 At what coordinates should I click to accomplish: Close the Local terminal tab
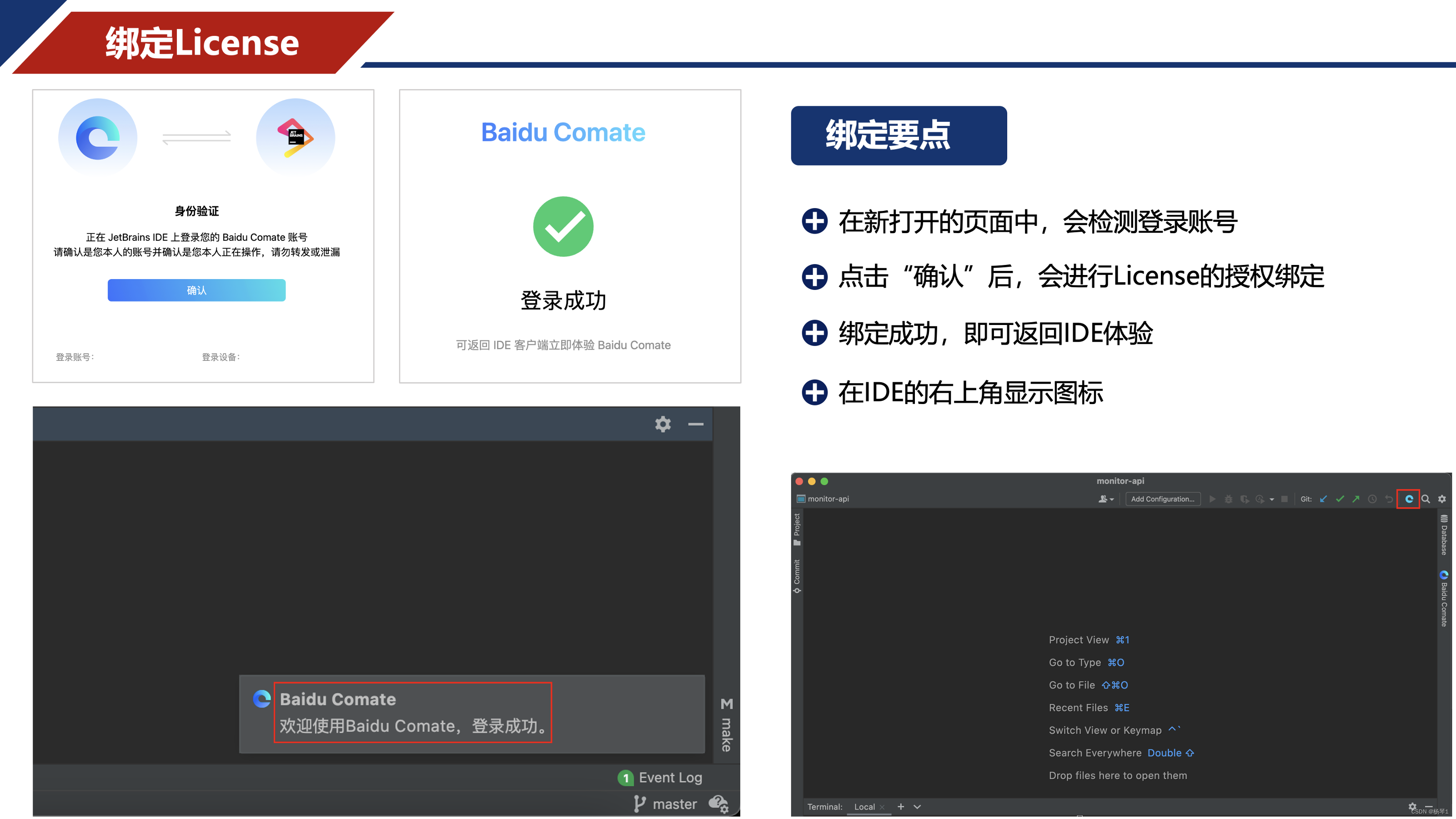coord(882,807)
